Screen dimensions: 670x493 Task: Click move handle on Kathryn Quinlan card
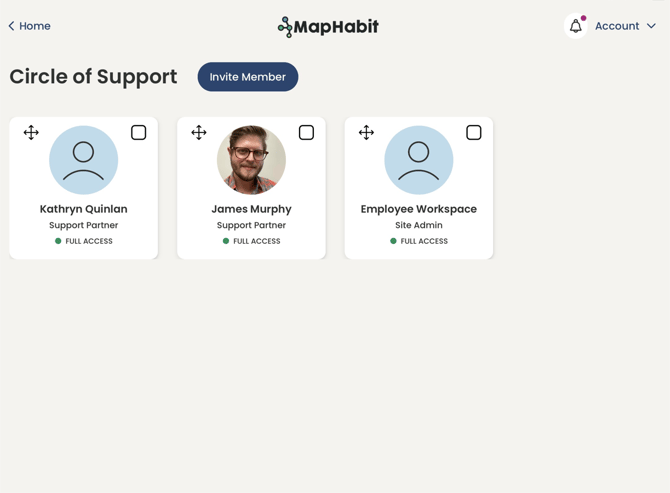coord(31,133)
